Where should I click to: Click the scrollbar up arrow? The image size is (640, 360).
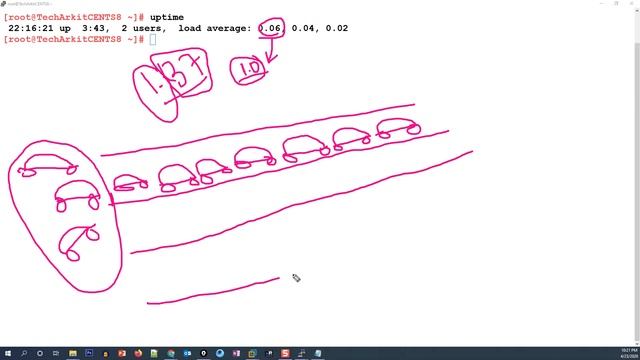pyautogui.click(x=637, y=10)
